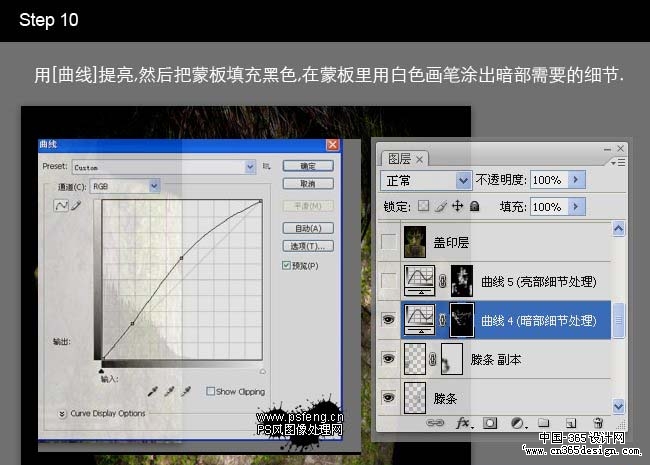This screenshot has width=650, height=465.
Task: Click lock position move icon
Action: pyautogui.click(x=457, y=206)
